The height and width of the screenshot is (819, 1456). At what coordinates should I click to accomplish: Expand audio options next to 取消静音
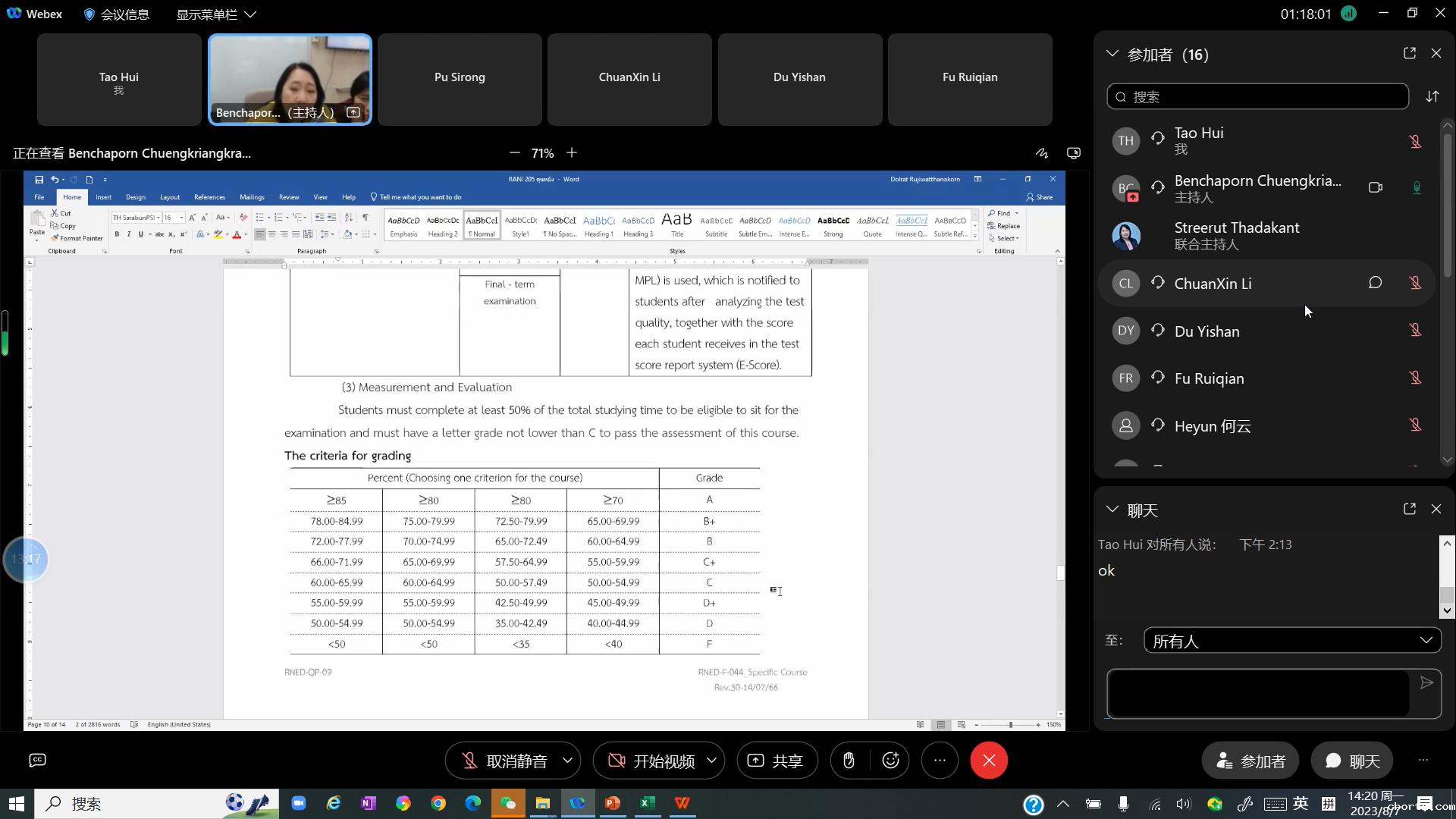(x=567, y=761)
